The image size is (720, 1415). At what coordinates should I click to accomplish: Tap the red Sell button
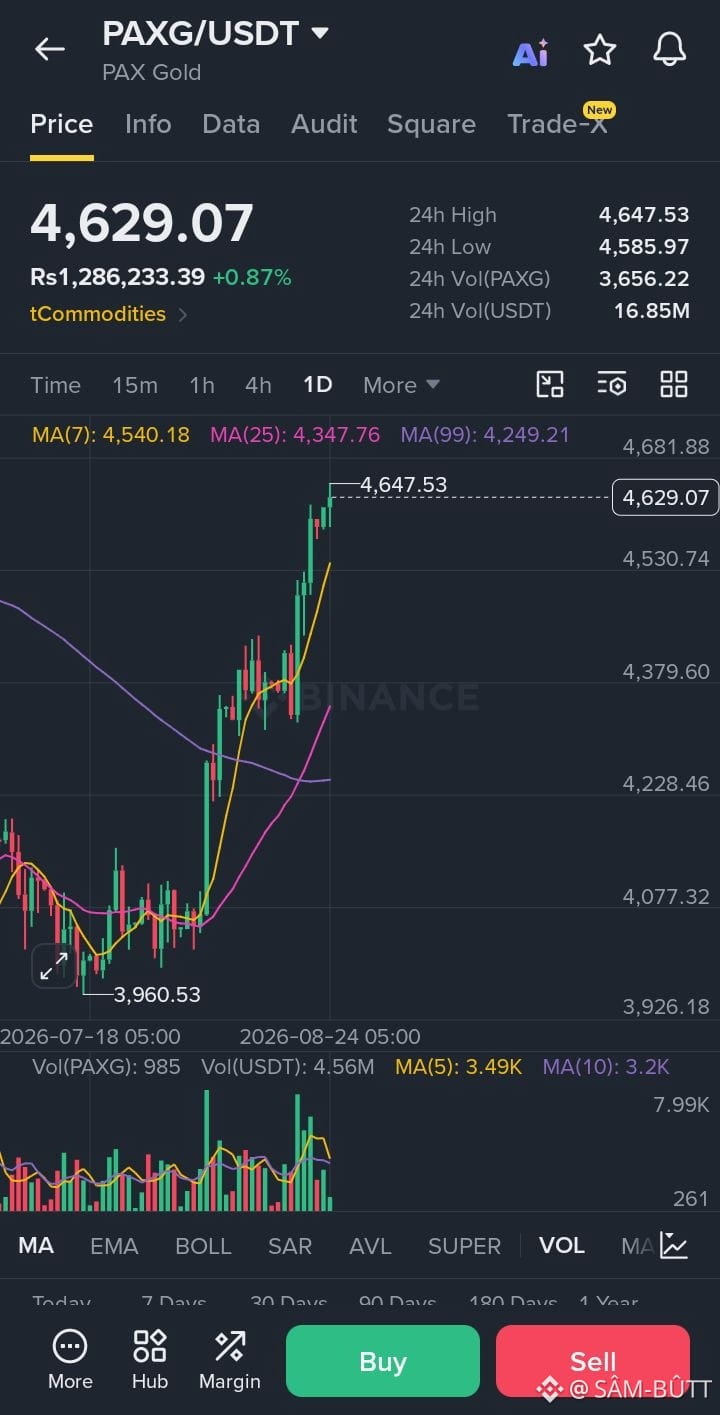coord(593,1361)
